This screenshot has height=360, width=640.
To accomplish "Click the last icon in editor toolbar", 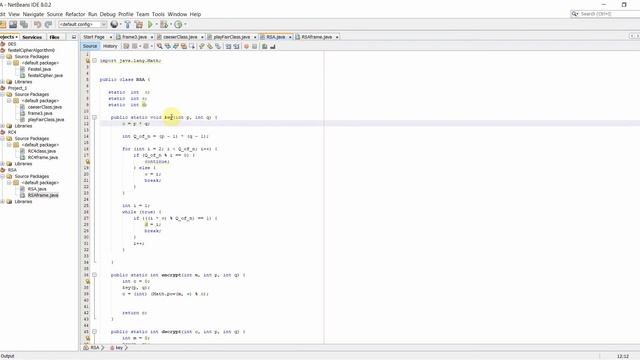I will pos(273,47).
